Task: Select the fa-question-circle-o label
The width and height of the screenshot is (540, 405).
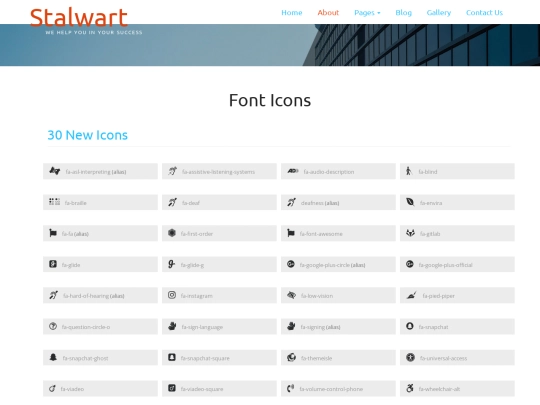Action: pos(86,327)
